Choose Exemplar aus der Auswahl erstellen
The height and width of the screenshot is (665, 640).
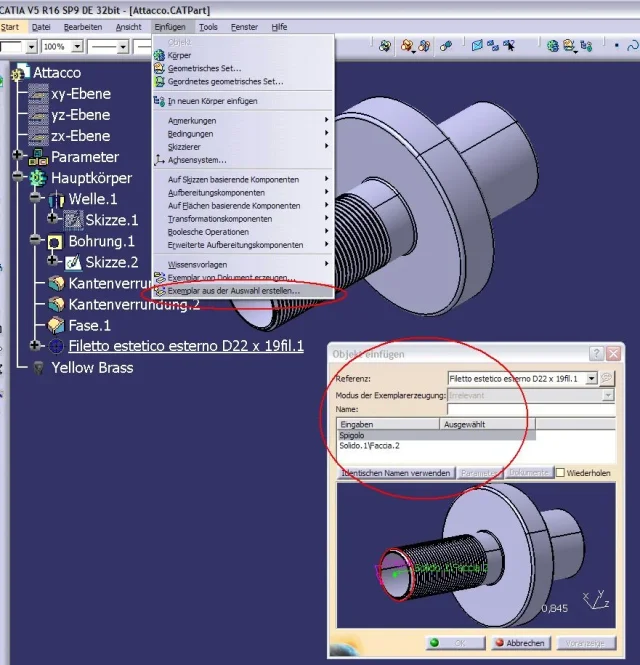(x=243, y=291)
